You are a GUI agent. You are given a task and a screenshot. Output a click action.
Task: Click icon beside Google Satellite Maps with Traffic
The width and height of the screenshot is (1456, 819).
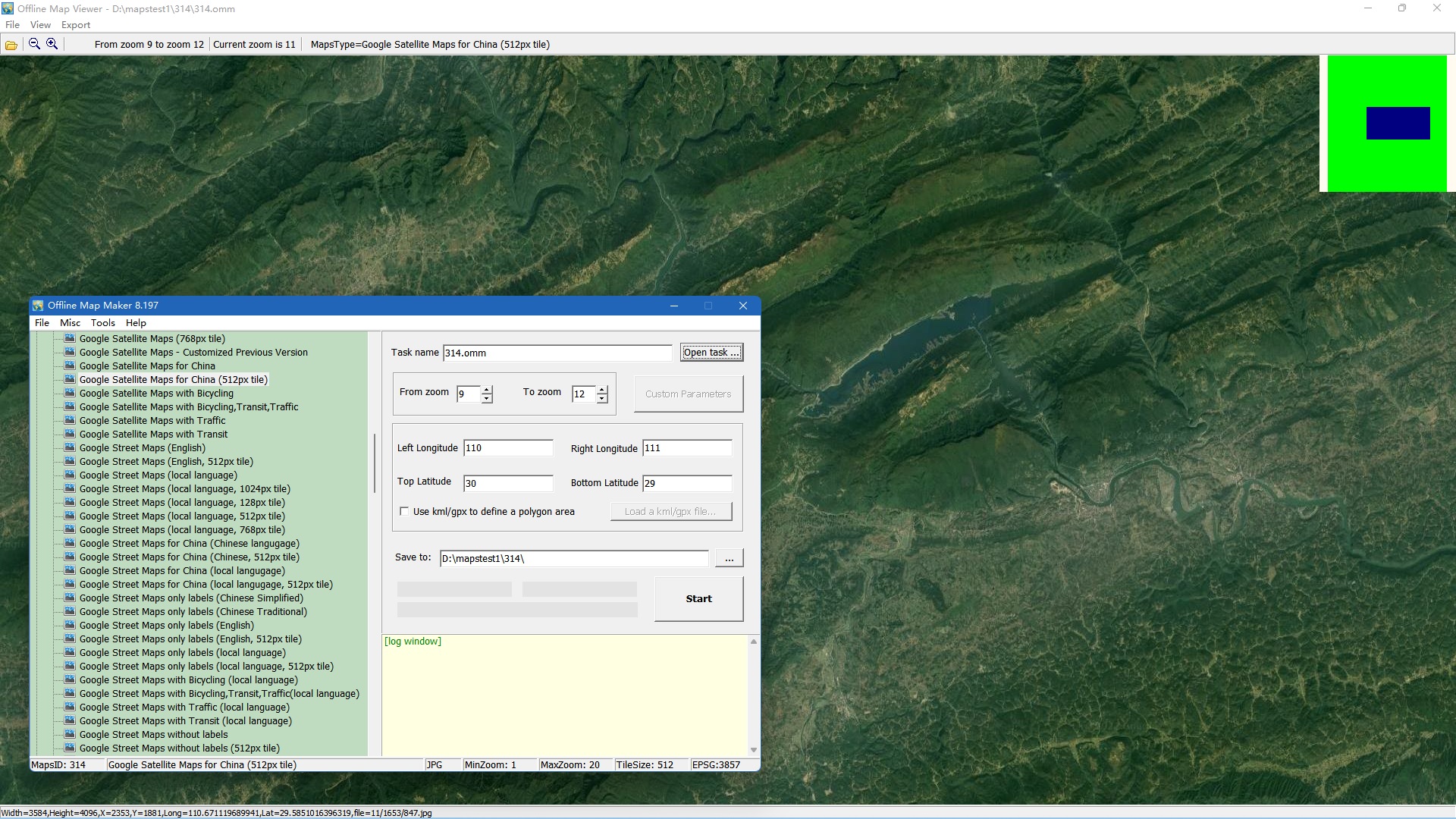pos(70,420)
